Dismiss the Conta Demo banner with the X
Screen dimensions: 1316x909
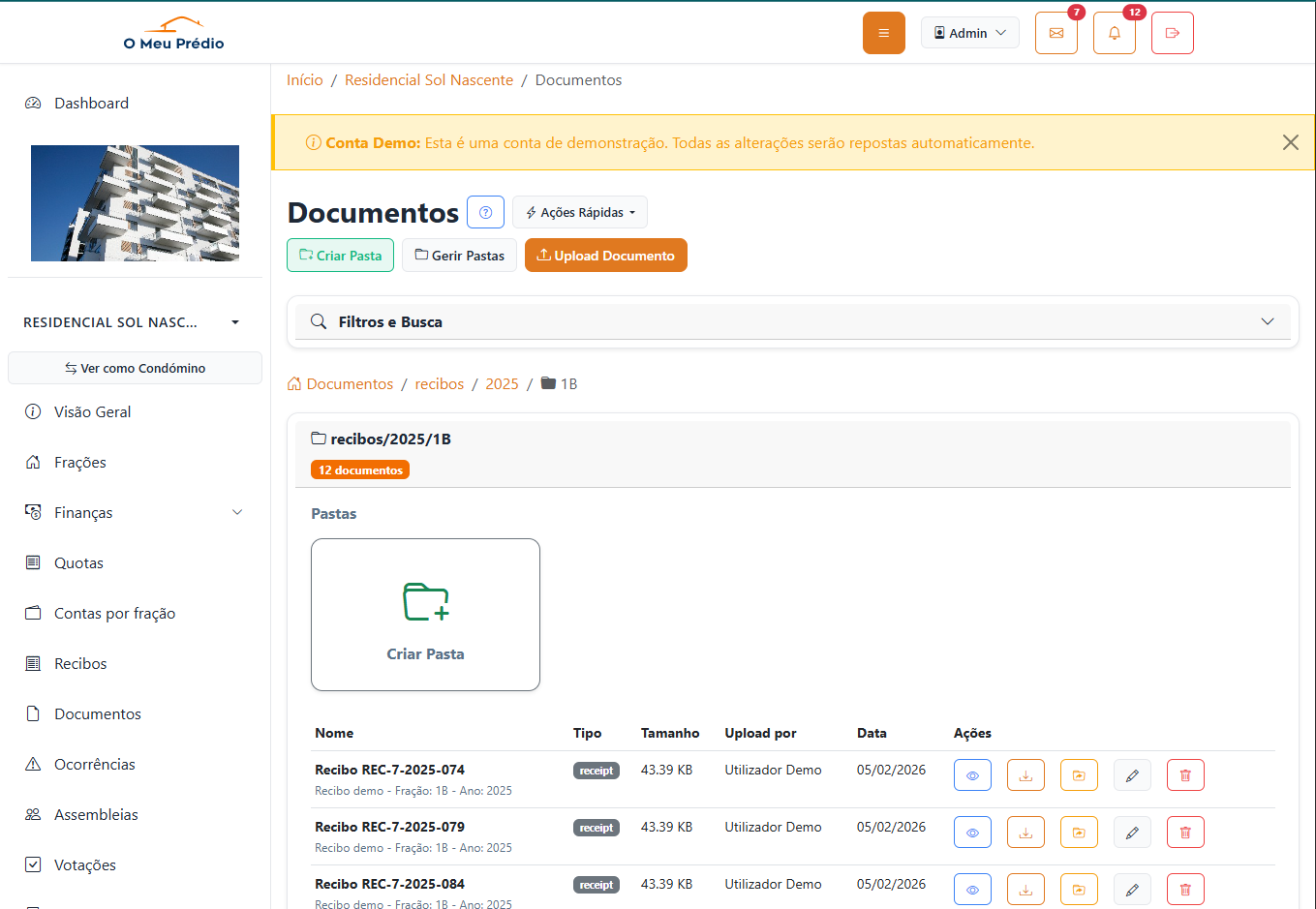(1290, 142)
